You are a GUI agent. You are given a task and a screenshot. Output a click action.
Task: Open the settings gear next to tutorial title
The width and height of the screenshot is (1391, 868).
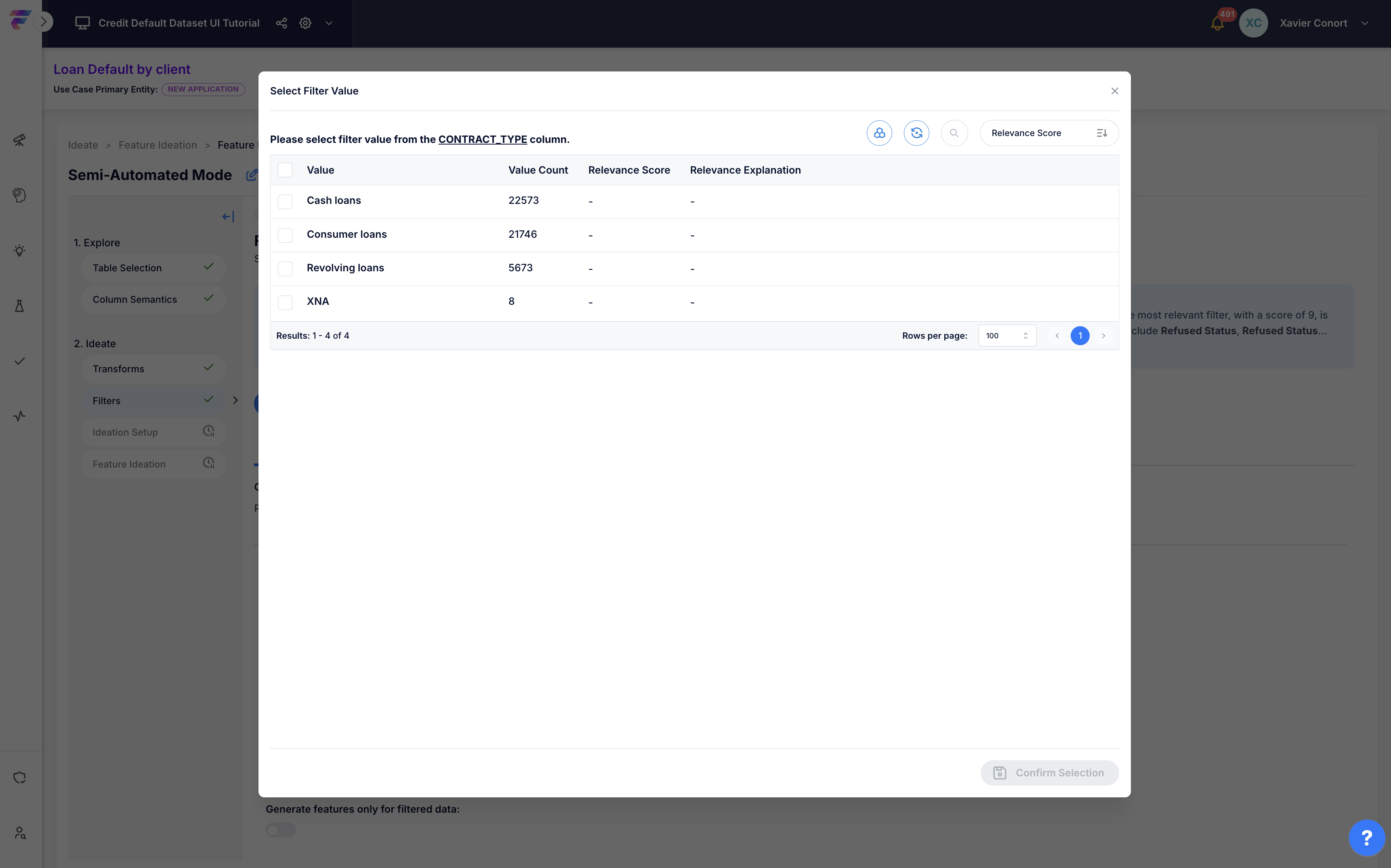point(305,23)
